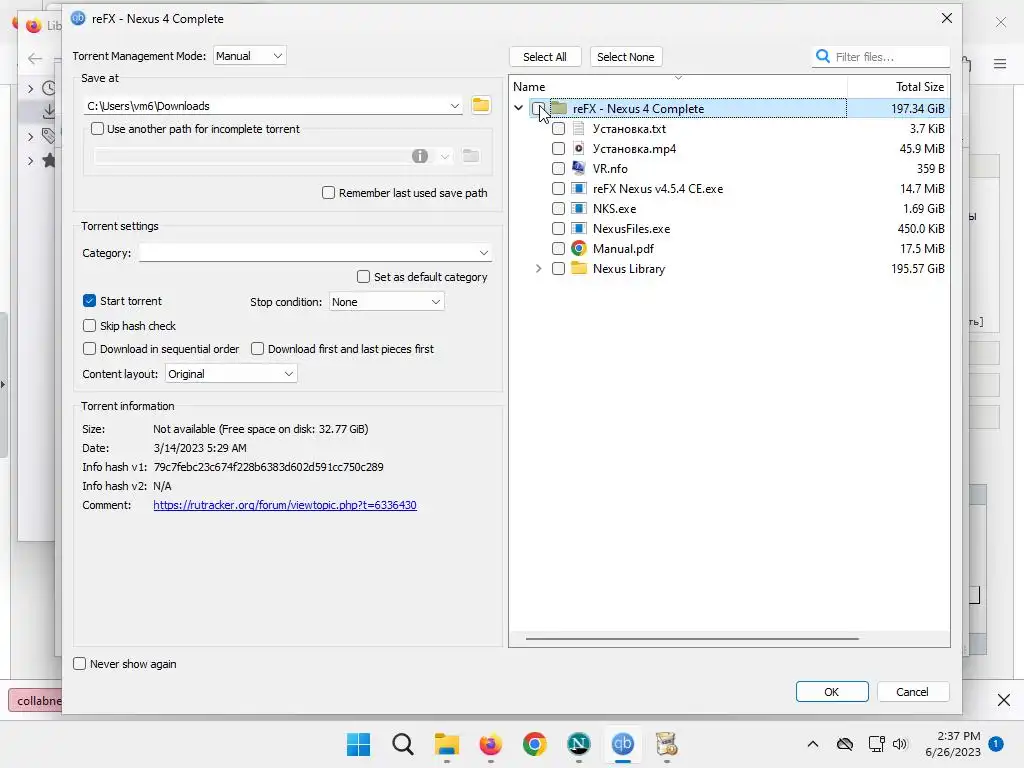Open taskbar Search
Viewport: 1024px width, 768px height.
403,744
